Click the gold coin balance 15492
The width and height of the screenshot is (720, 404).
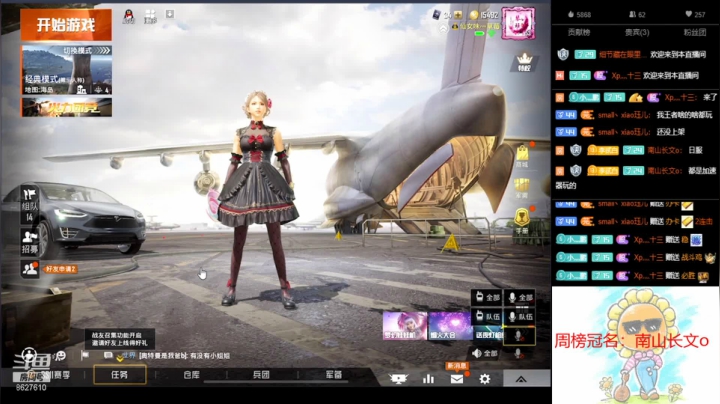tap(484, 15)
